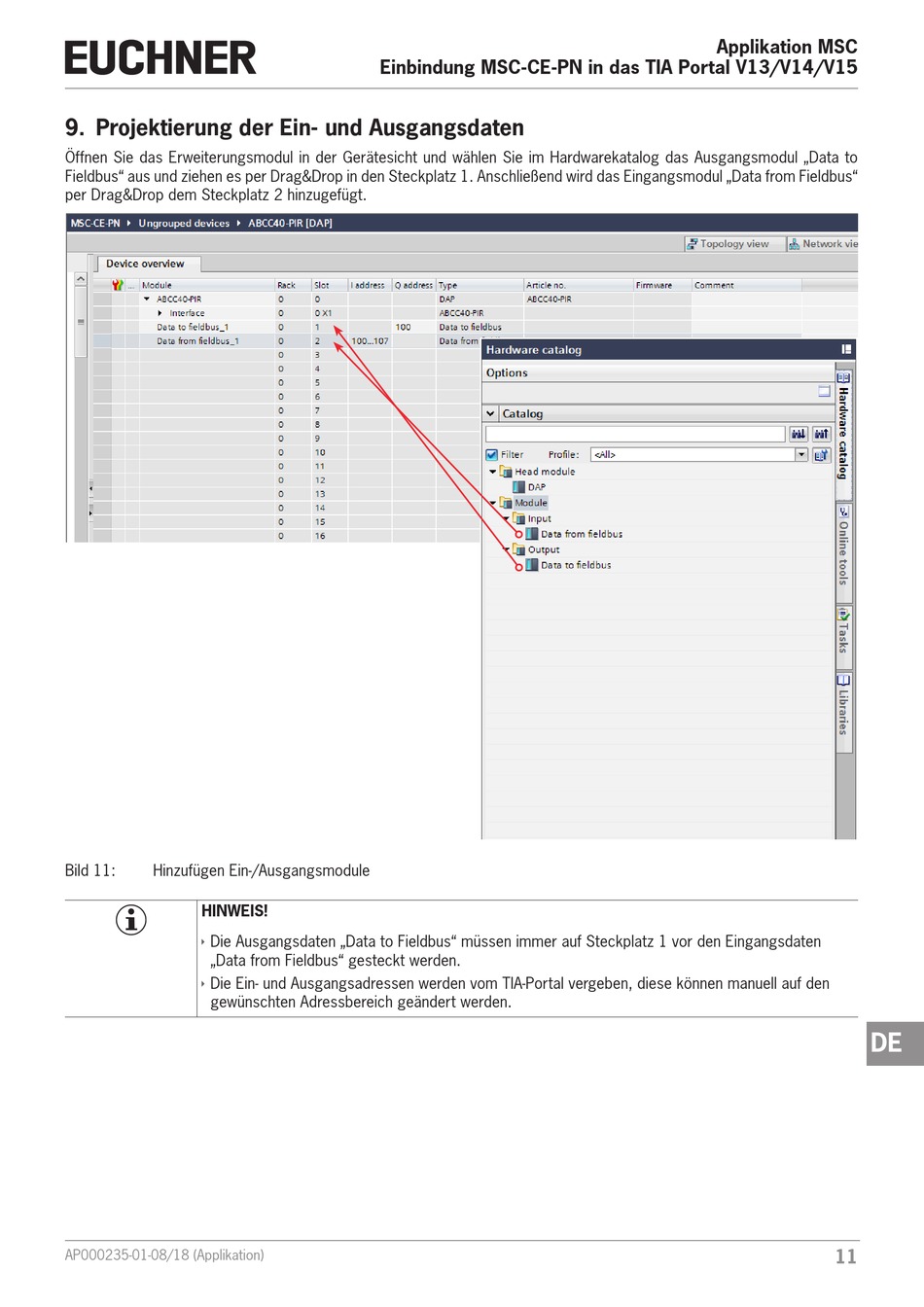Click the Data to fieldbus module icon
This screenshot has height=1307, width=924.
[532, 565]
